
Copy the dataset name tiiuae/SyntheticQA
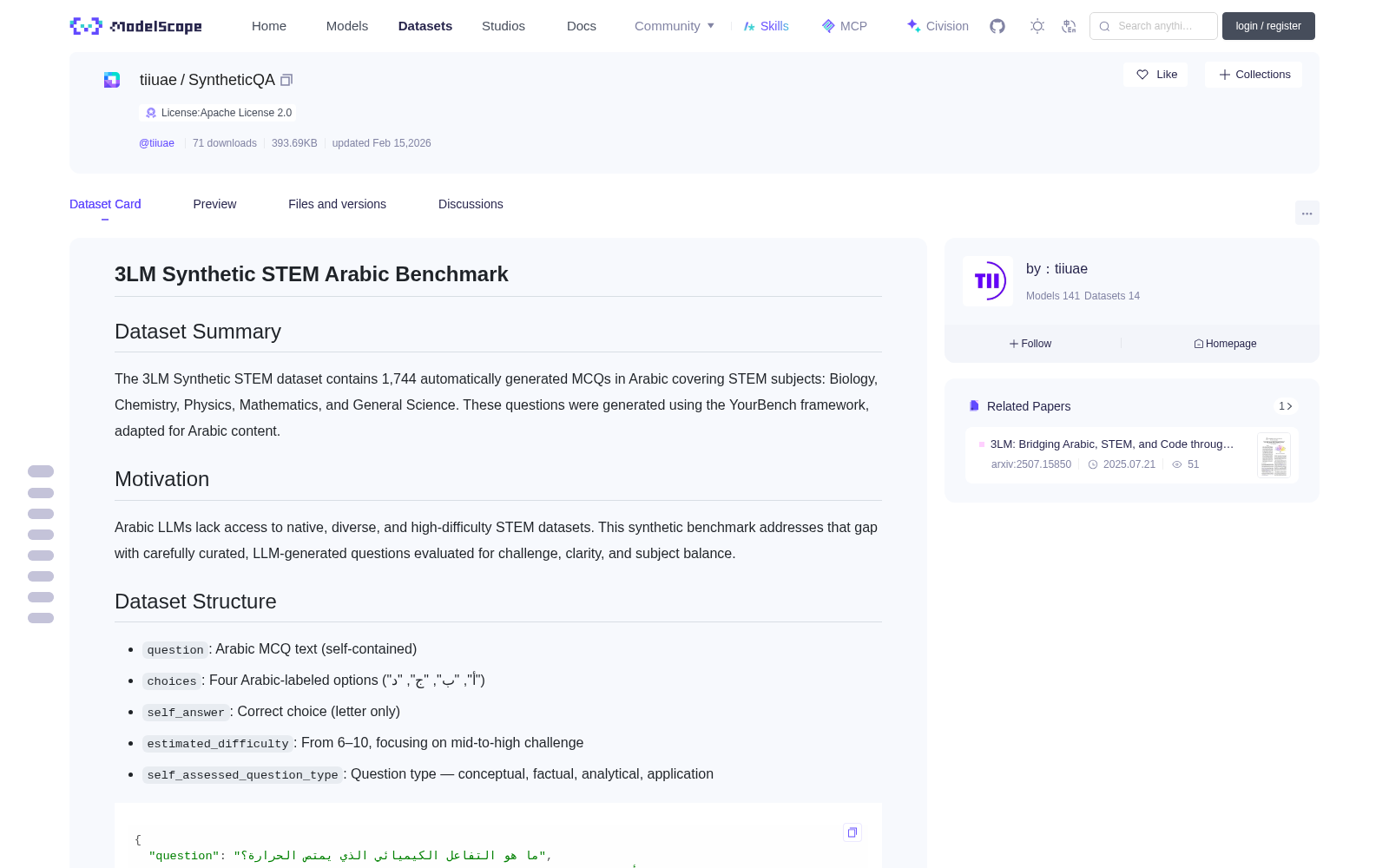point(286,80)
